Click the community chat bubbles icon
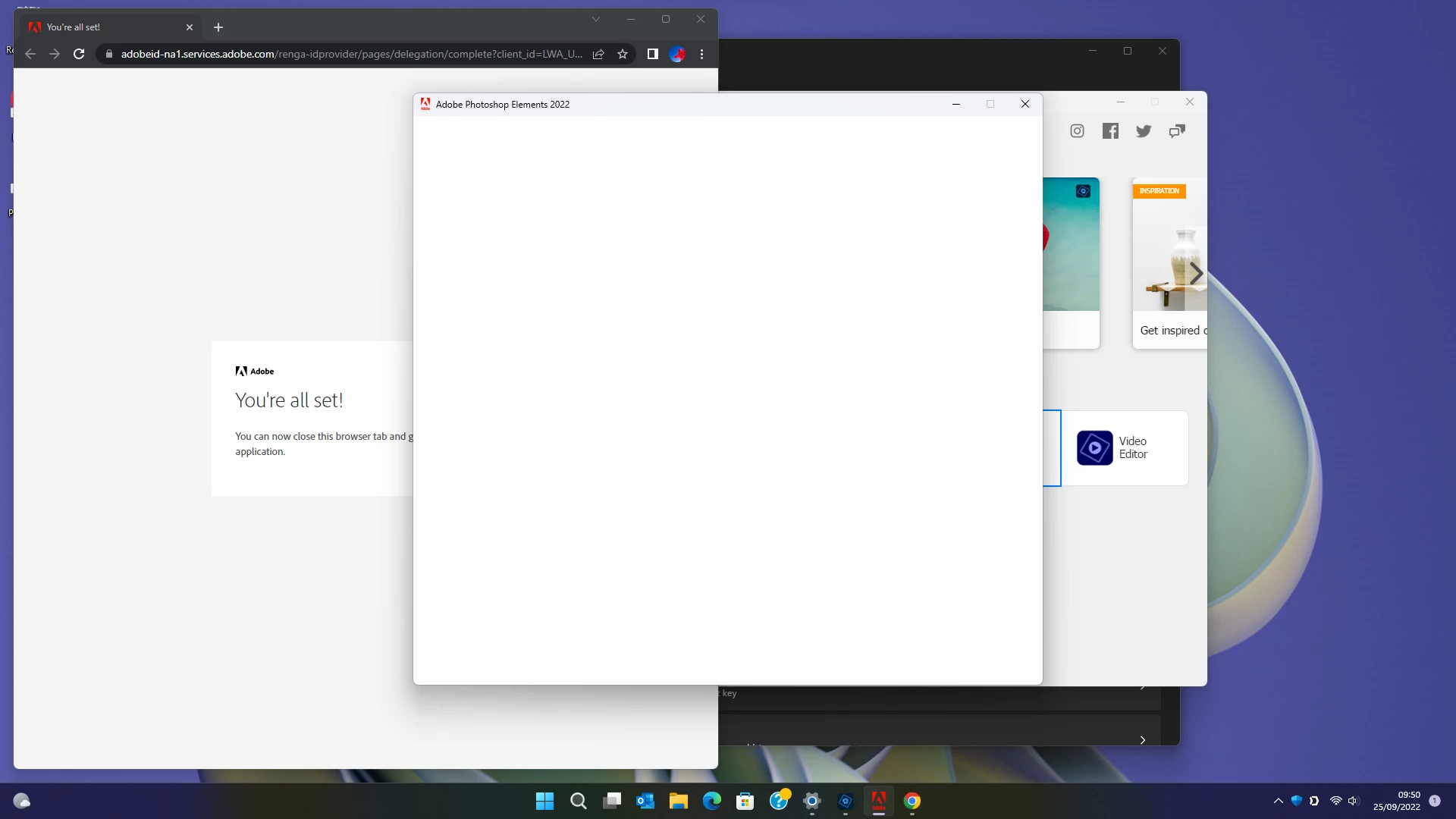1456x819 pixels. tap(1177, 131)
